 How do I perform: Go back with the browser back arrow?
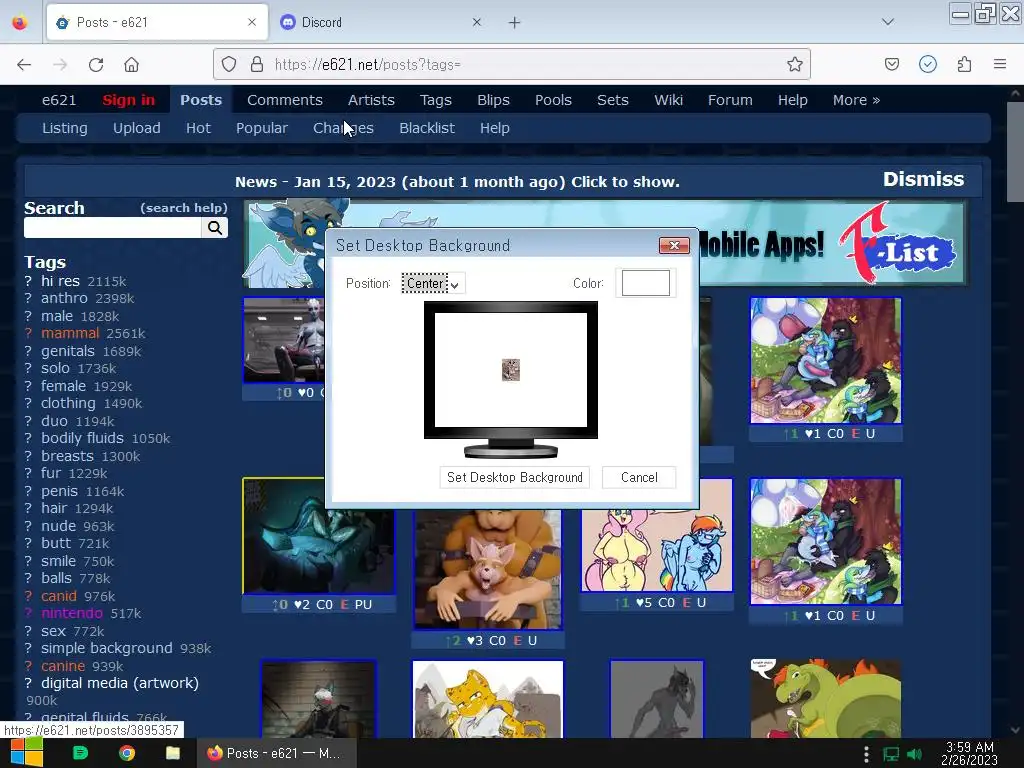[24, 65]
